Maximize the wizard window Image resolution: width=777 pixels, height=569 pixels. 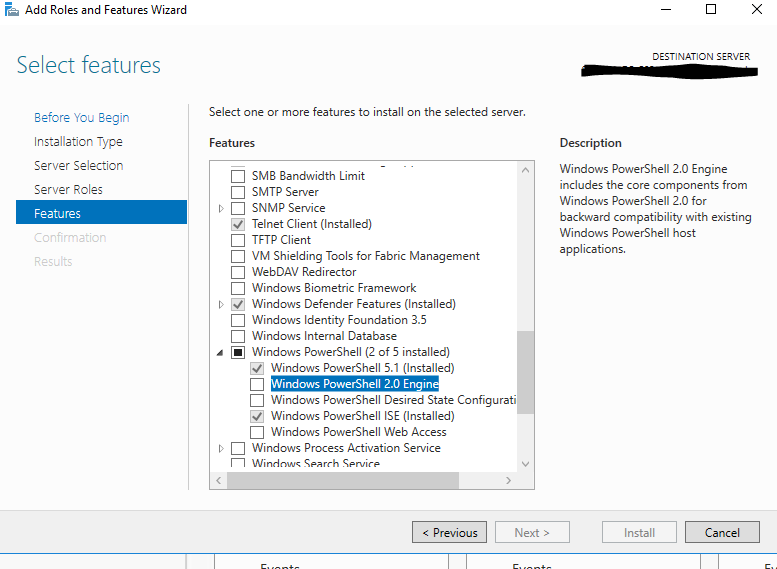tap(711, 9)
